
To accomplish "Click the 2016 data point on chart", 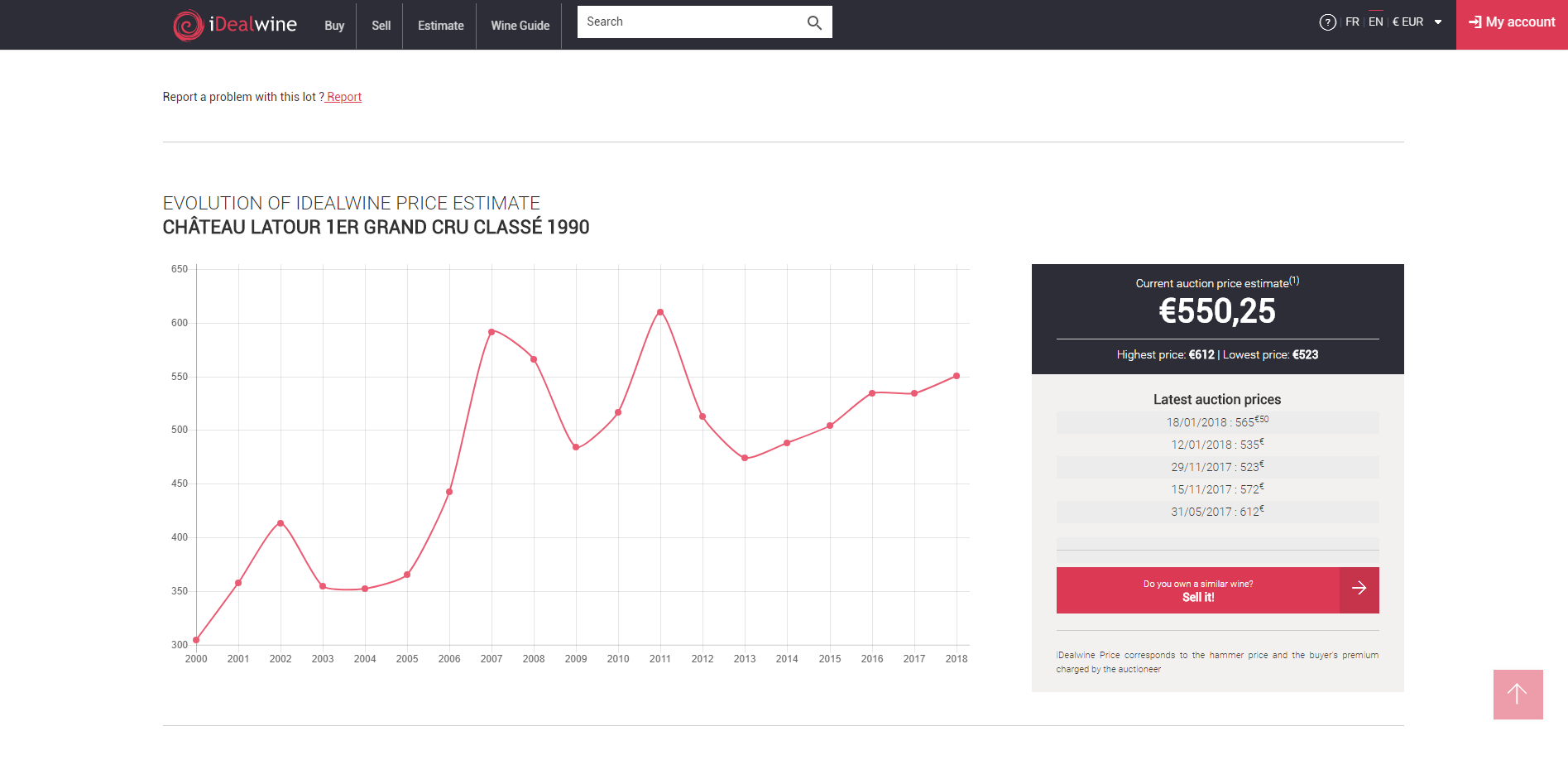I will (x=872, y=393).
